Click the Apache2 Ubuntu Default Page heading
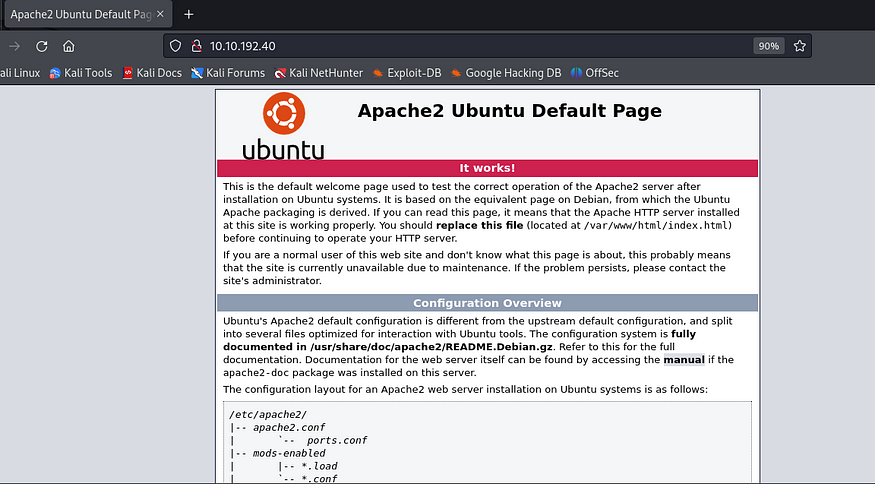Screen dimensions: 875x484 pyautogui.click(x=509, y=111)
